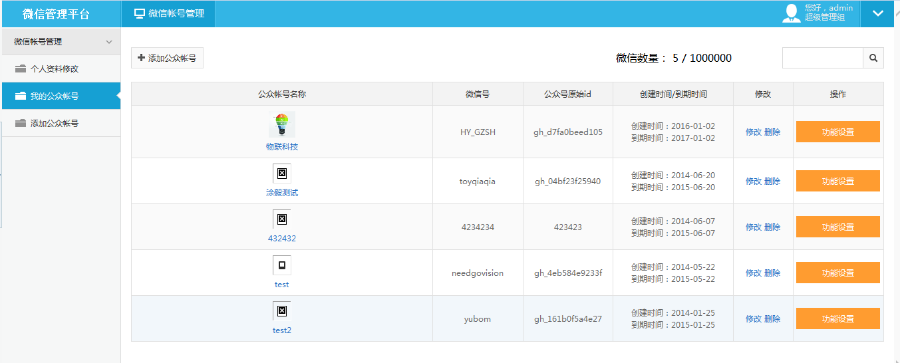This screenshot has height=363, width=900.
Task: Click the gh_161b0f5a4e27 cell
Action: click(568, 319)
